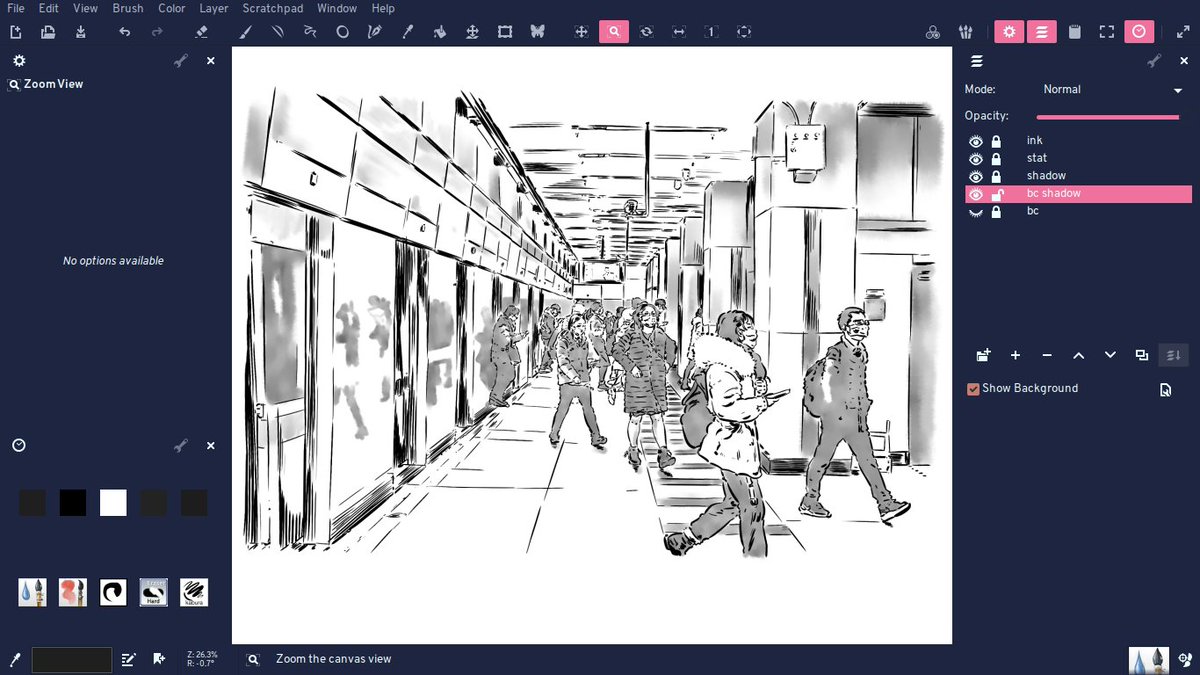Screen dimensions: 1200x675
Task: Pick the Kabura brush in brush history
Action: [194, 592]
